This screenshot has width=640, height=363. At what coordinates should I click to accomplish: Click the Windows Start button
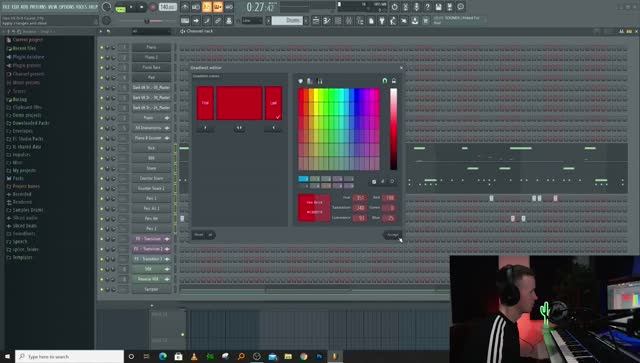(x=7, y=356)
